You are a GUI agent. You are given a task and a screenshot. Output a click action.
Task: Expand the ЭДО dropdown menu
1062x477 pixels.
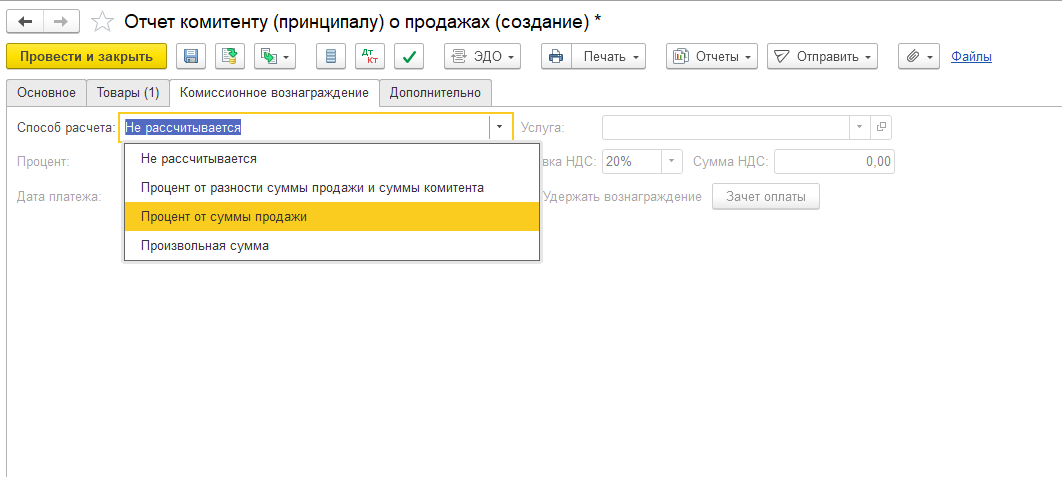tap(483, 57)
